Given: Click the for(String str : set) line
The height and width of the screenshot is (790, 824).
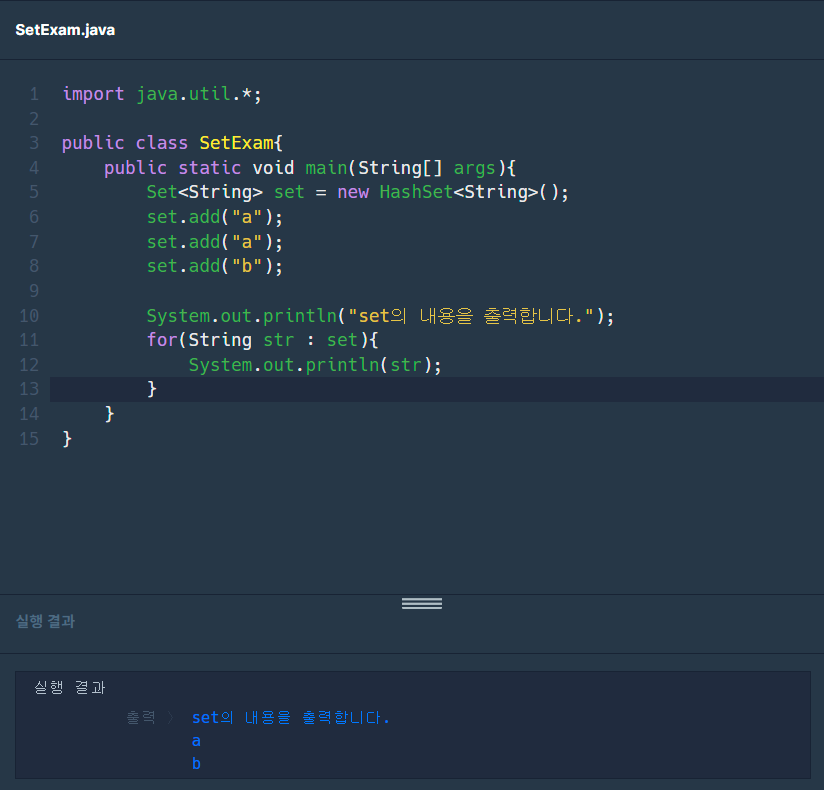Looking at the screenshot, I should (262, 340).
